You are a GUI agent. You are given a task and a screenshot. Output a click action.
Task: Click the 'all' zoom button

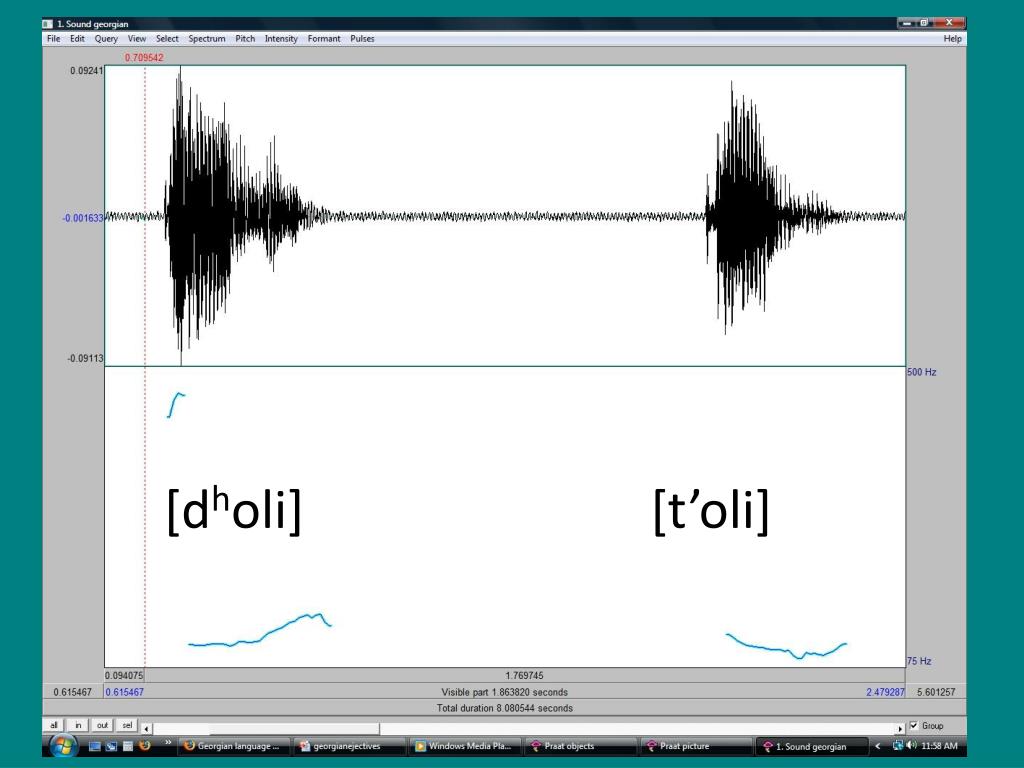coord(54,726)
